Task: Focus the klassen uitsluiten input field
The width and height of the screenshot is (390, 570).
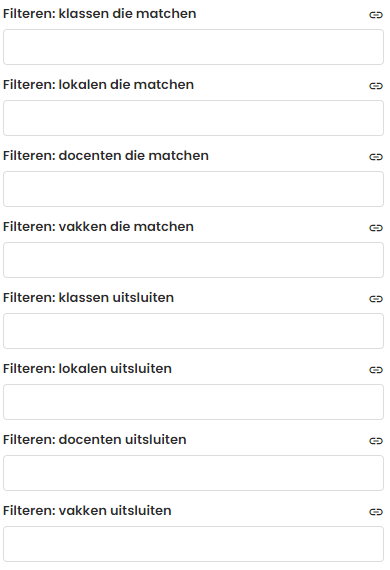Action: click(193, 331)
